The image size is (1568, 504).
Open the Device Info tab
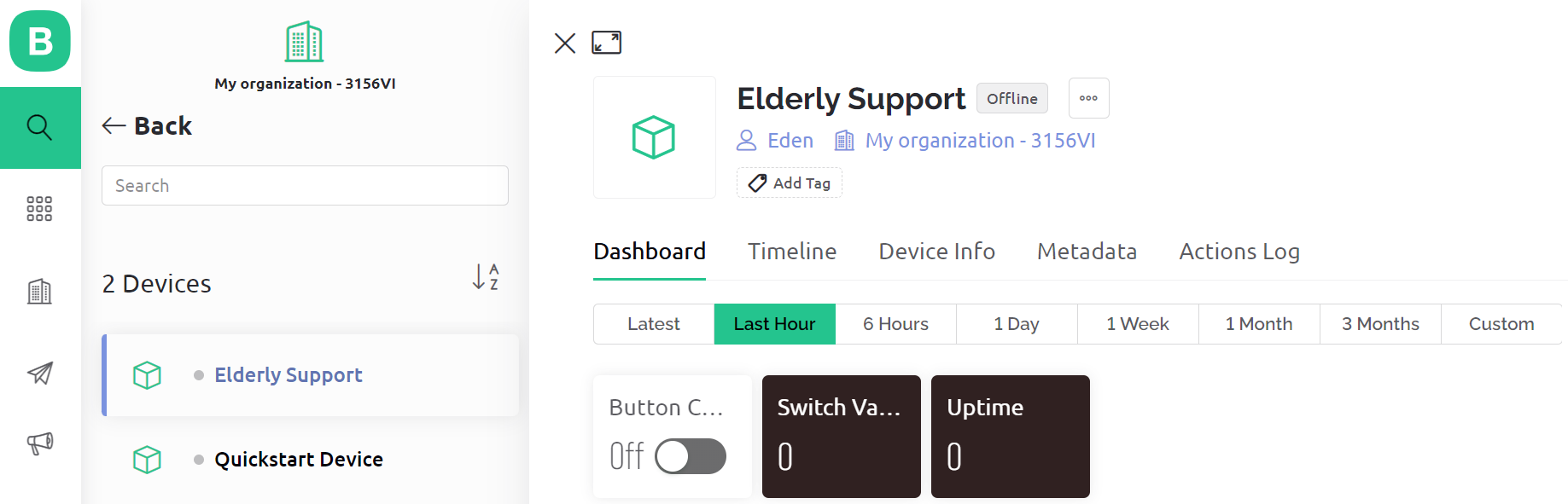click(936, 252)
